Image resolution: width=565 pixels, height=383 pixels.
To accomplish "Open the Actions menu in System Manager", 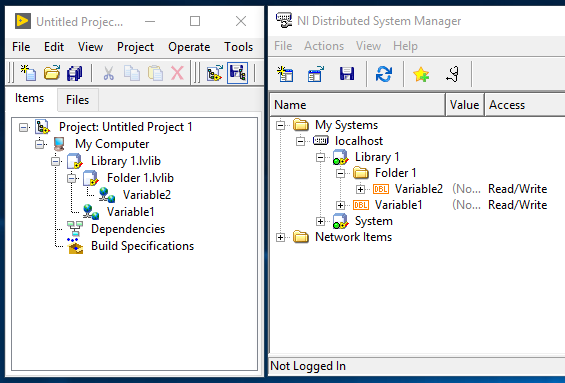I will [x=324, y=46].
